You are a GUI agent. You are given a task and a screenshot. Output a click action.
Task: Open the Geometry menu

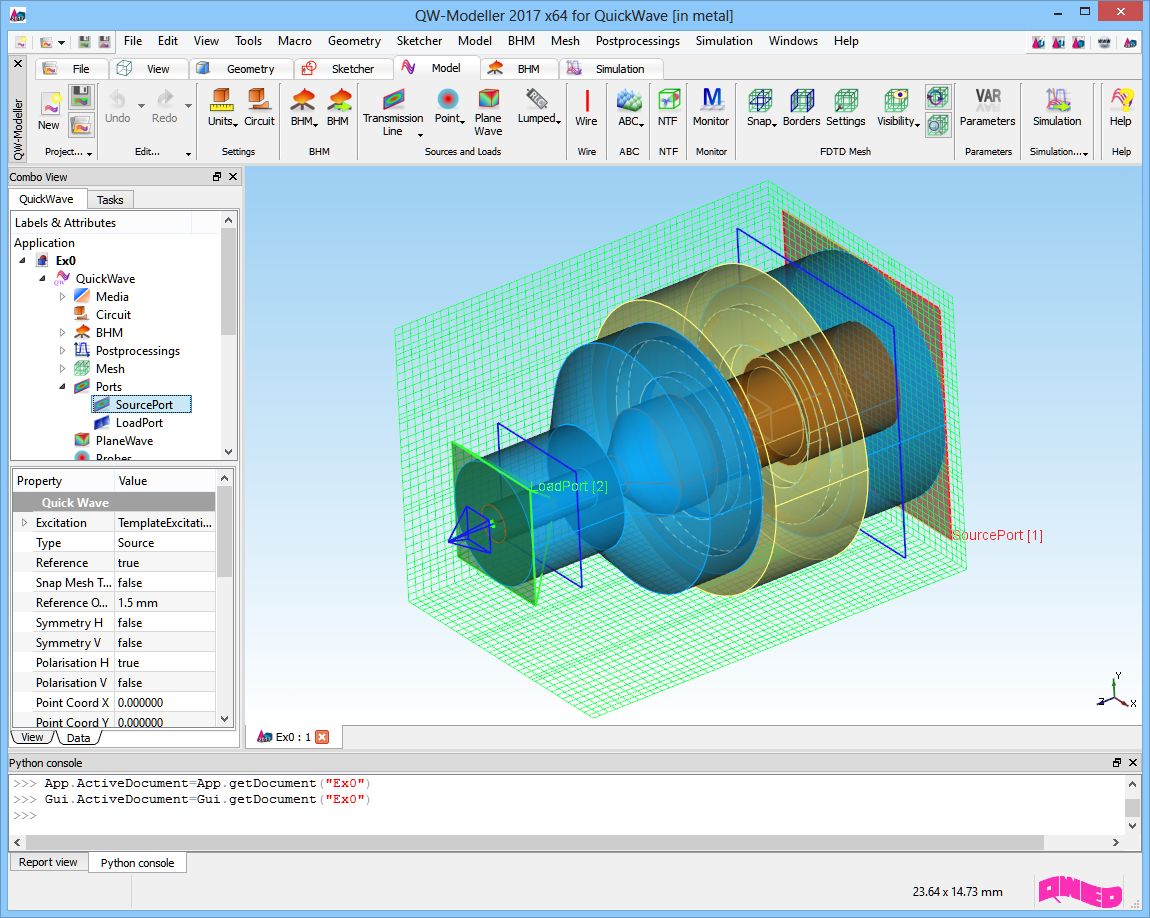354,41
